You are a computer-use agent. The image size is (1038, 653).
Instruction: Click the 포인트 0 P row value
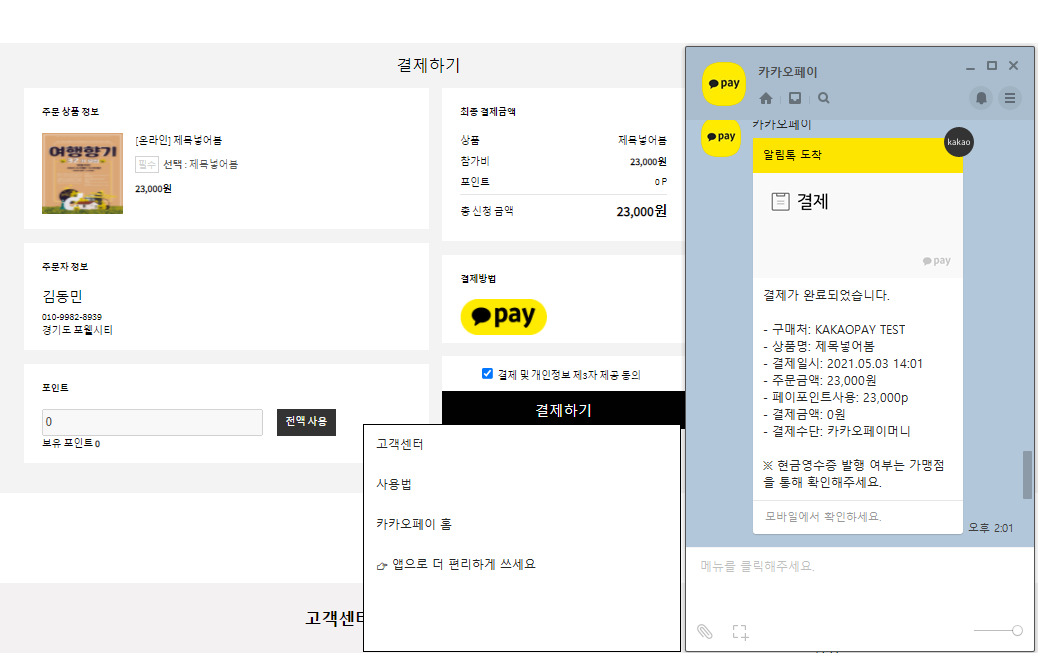coord(661,182)
